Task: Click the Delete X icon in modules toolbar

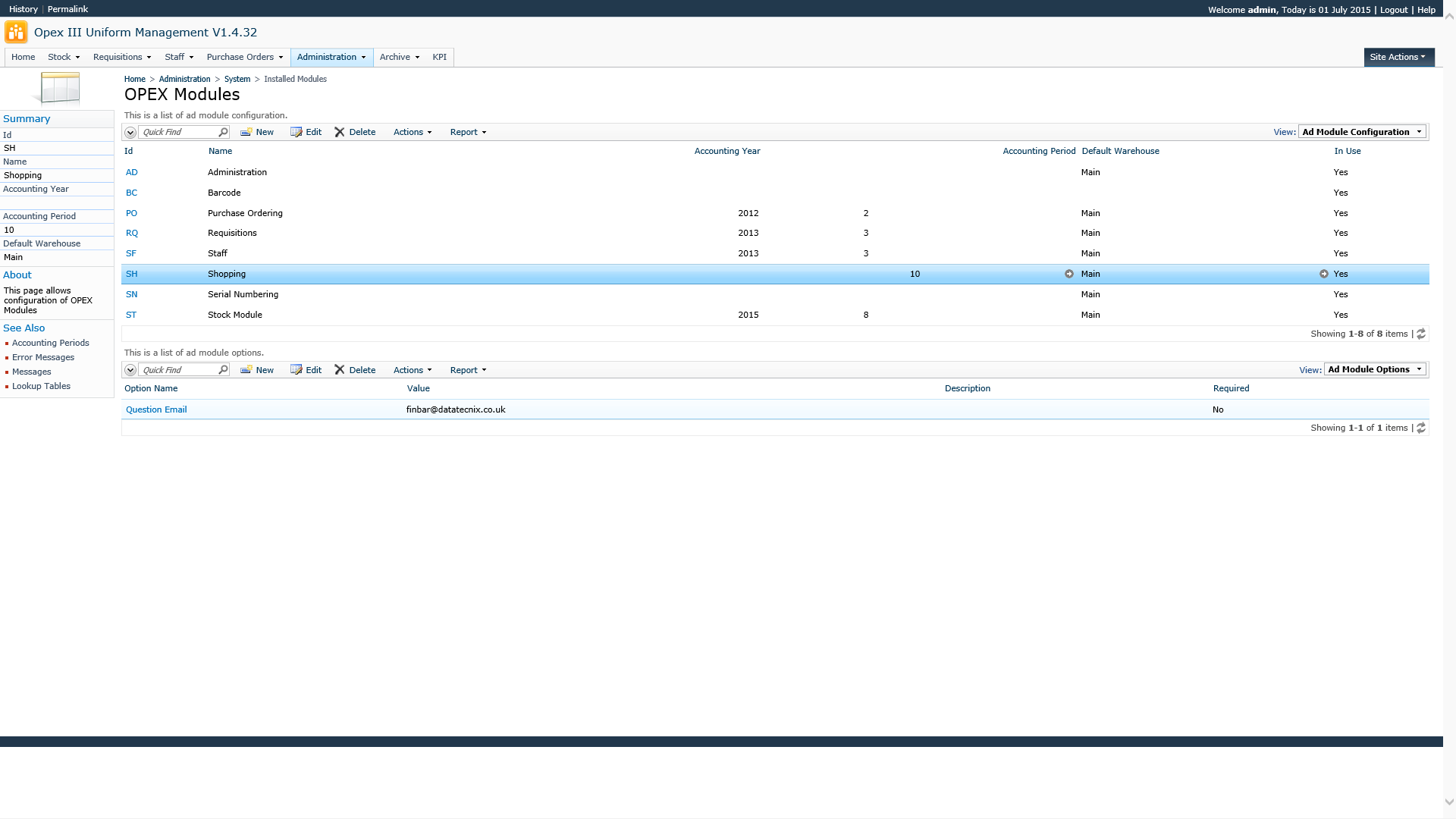Action: (340, 132)
